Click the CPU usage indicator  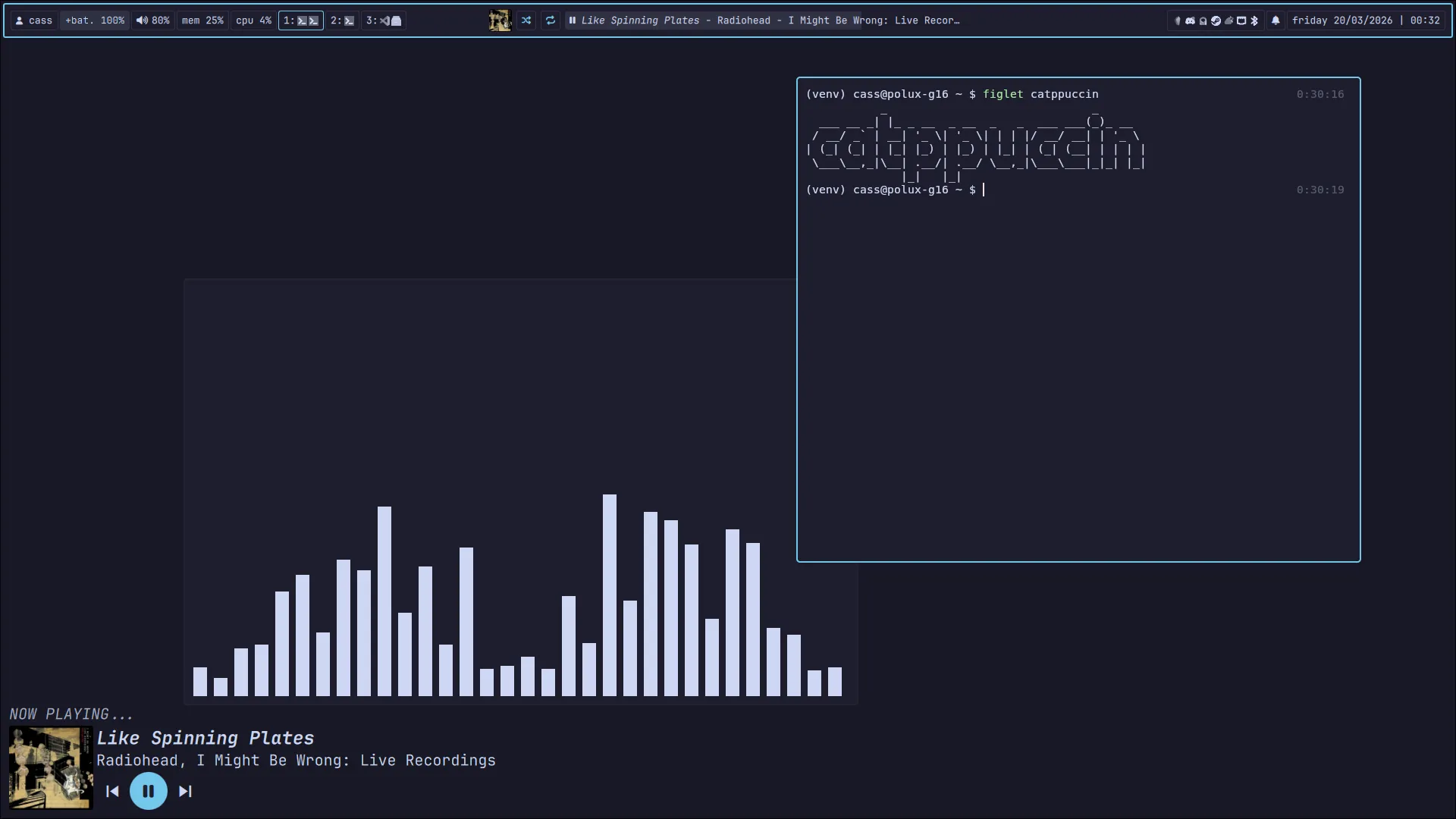[x=253, y=20]
